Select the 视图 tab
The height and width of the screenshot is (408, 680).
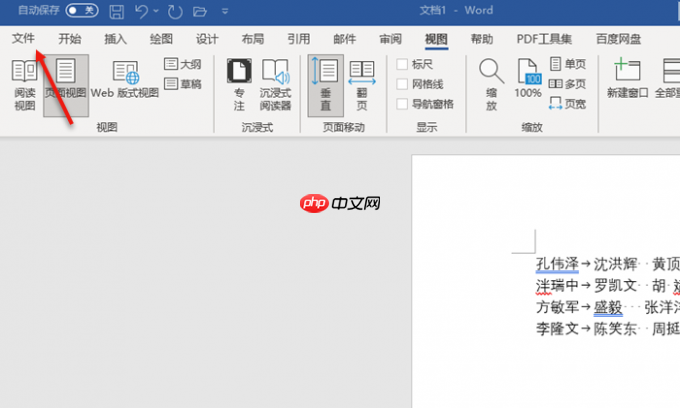(x=436, y=39)
